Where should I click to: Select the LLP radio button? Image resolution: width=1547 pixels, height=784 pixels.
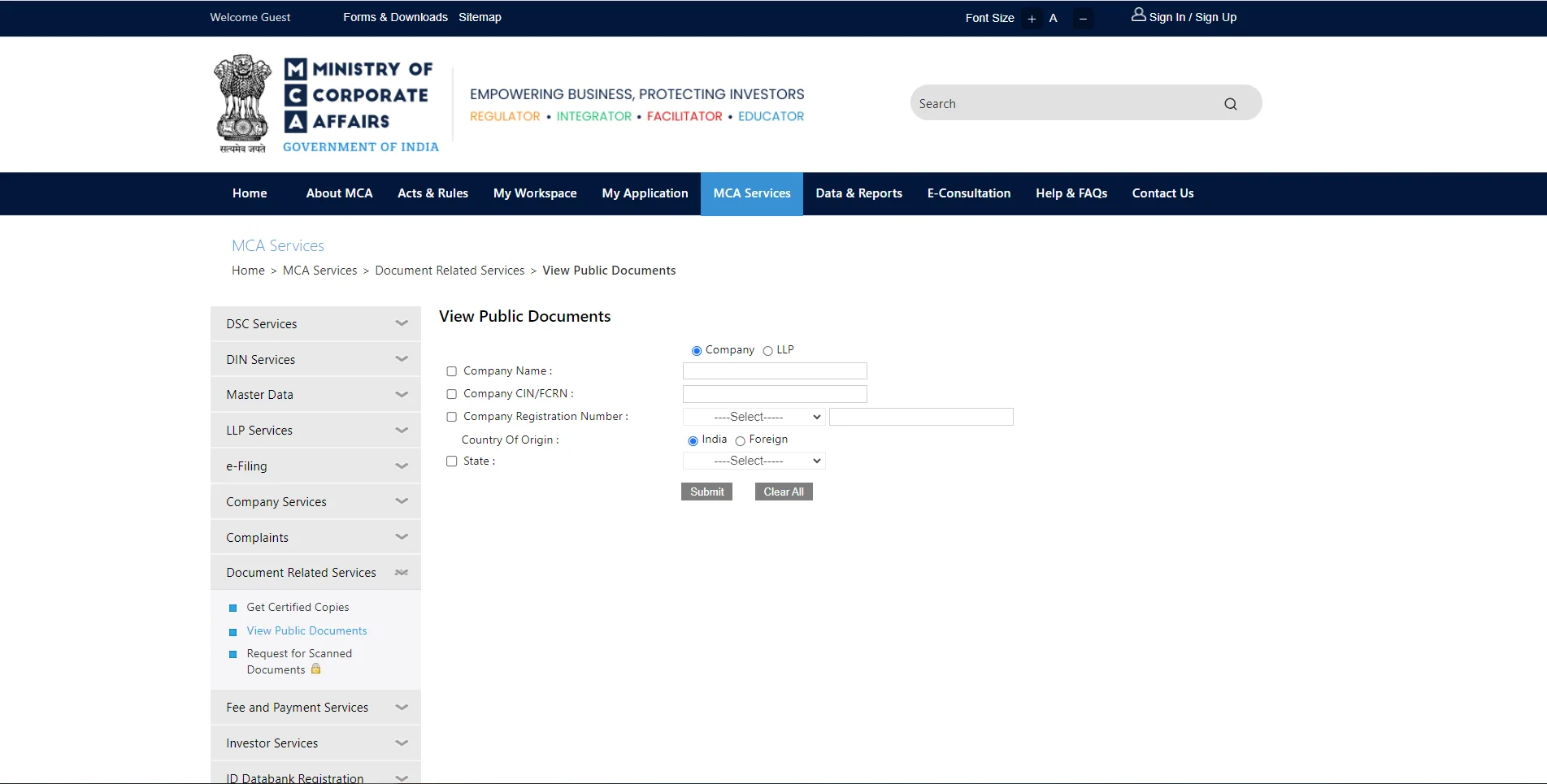[767, 351]
